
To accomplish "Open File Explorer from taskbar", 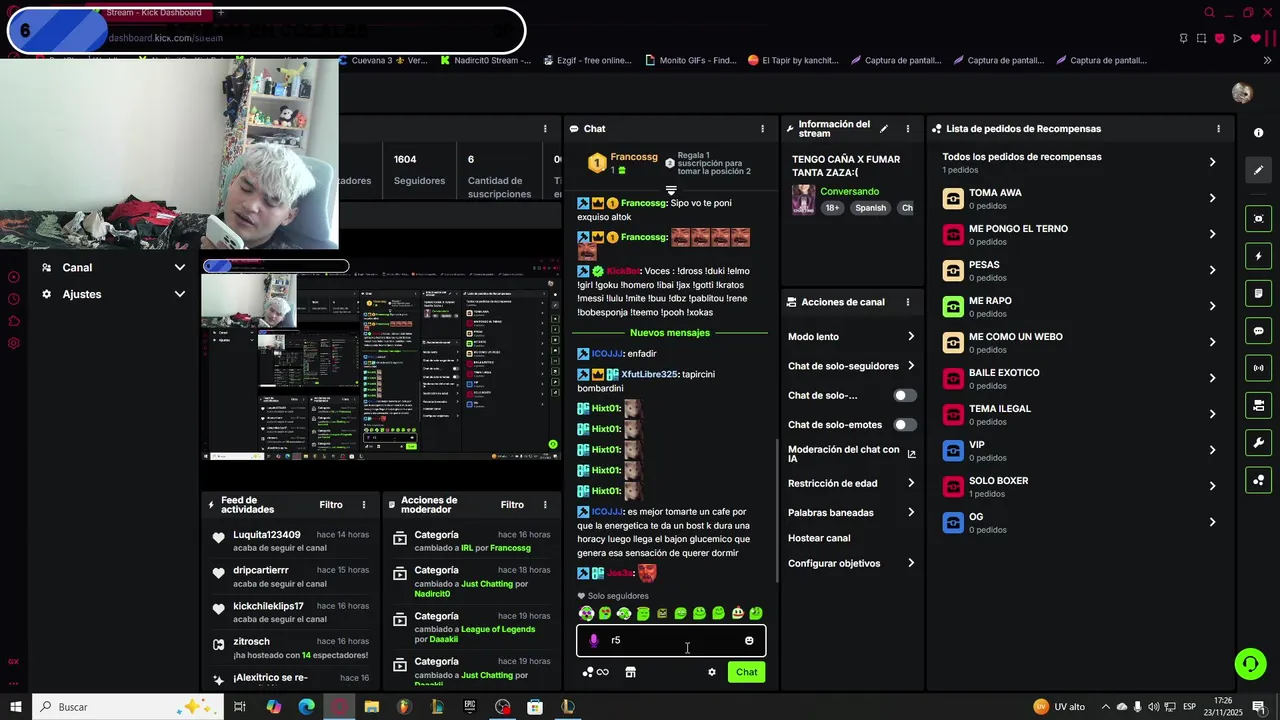I will 372,707.
